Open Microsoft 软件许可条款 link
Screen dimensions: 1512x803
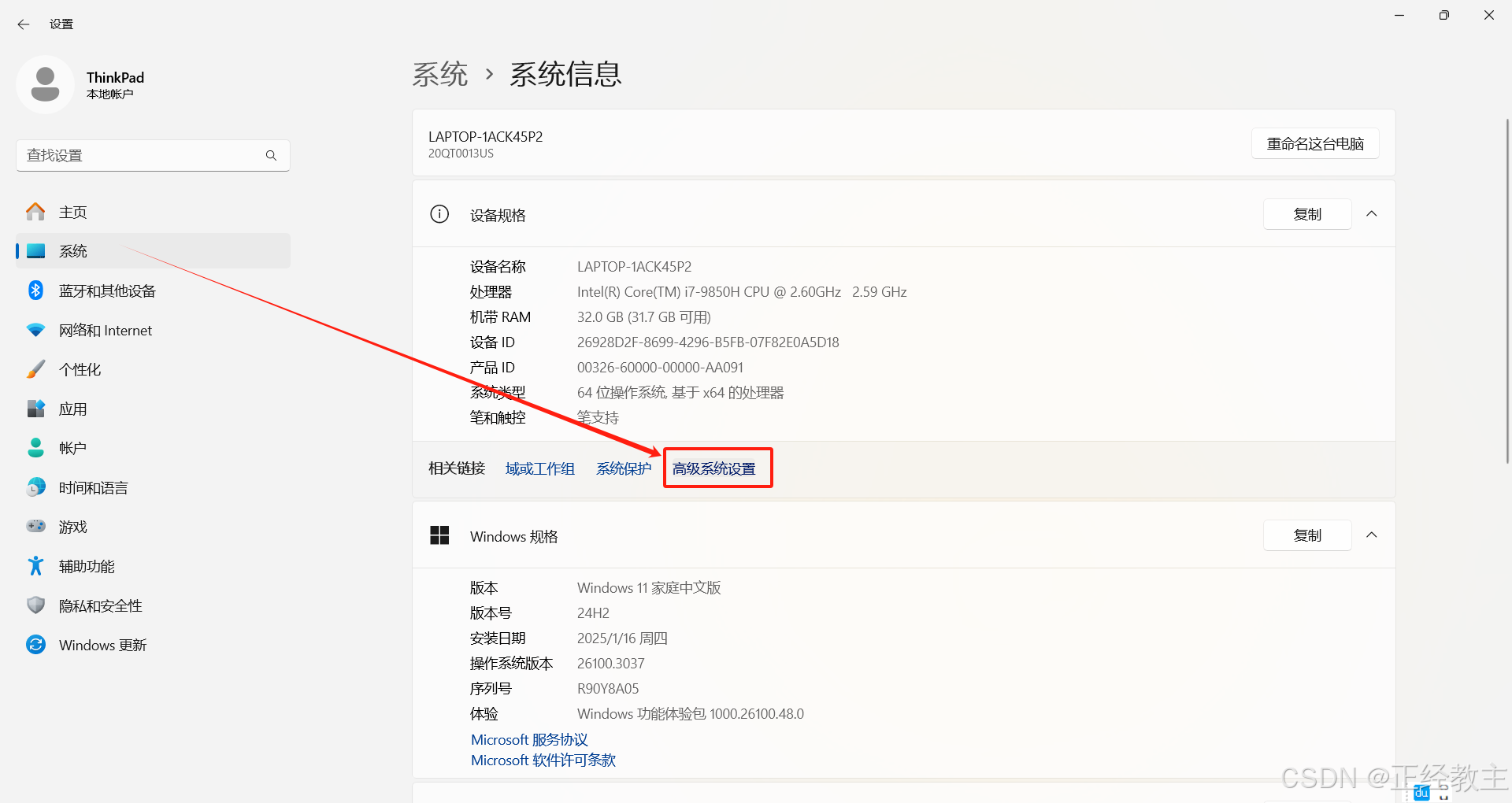[543, 760]
